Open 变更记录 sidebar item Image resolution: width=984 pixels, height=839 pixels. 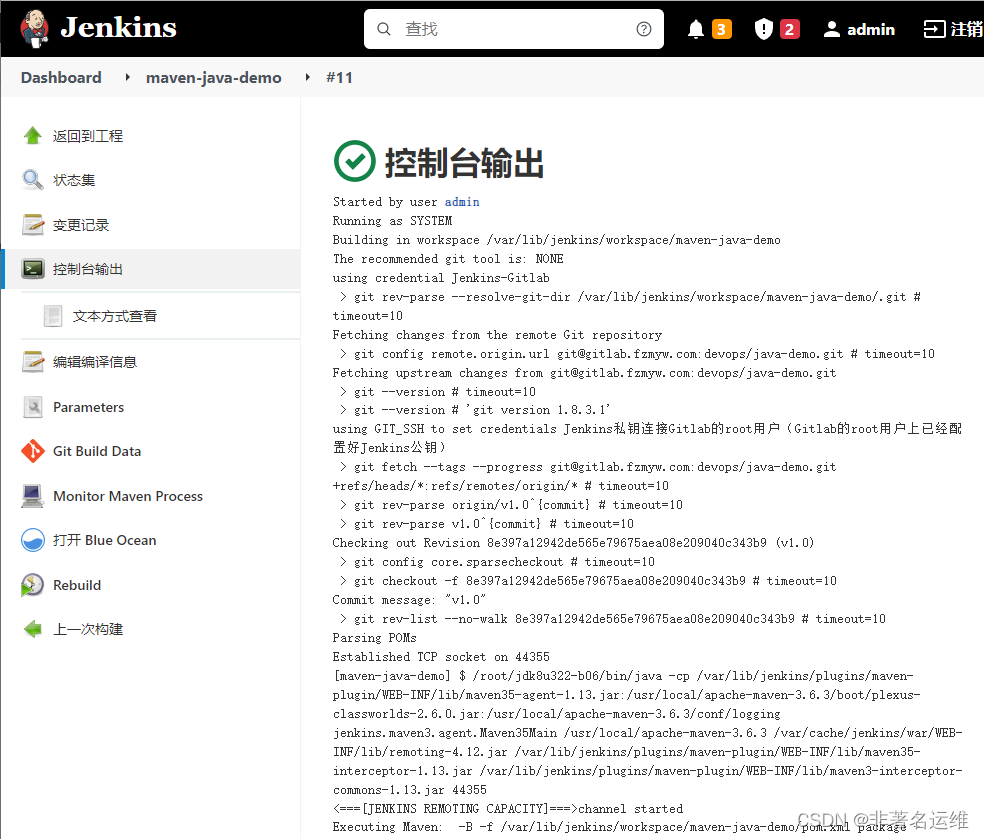(x=81, y=225)
